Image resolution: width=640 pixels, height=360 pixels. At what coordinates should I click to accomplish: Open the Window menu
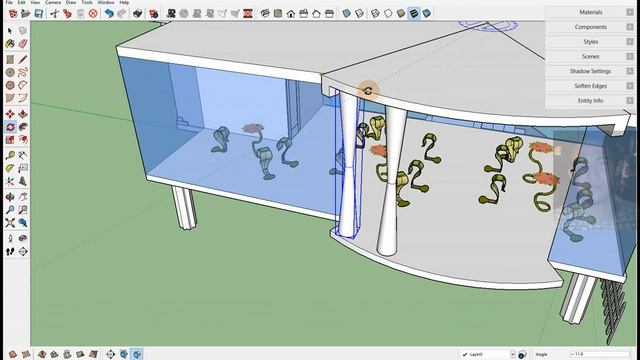click(106, 2)
